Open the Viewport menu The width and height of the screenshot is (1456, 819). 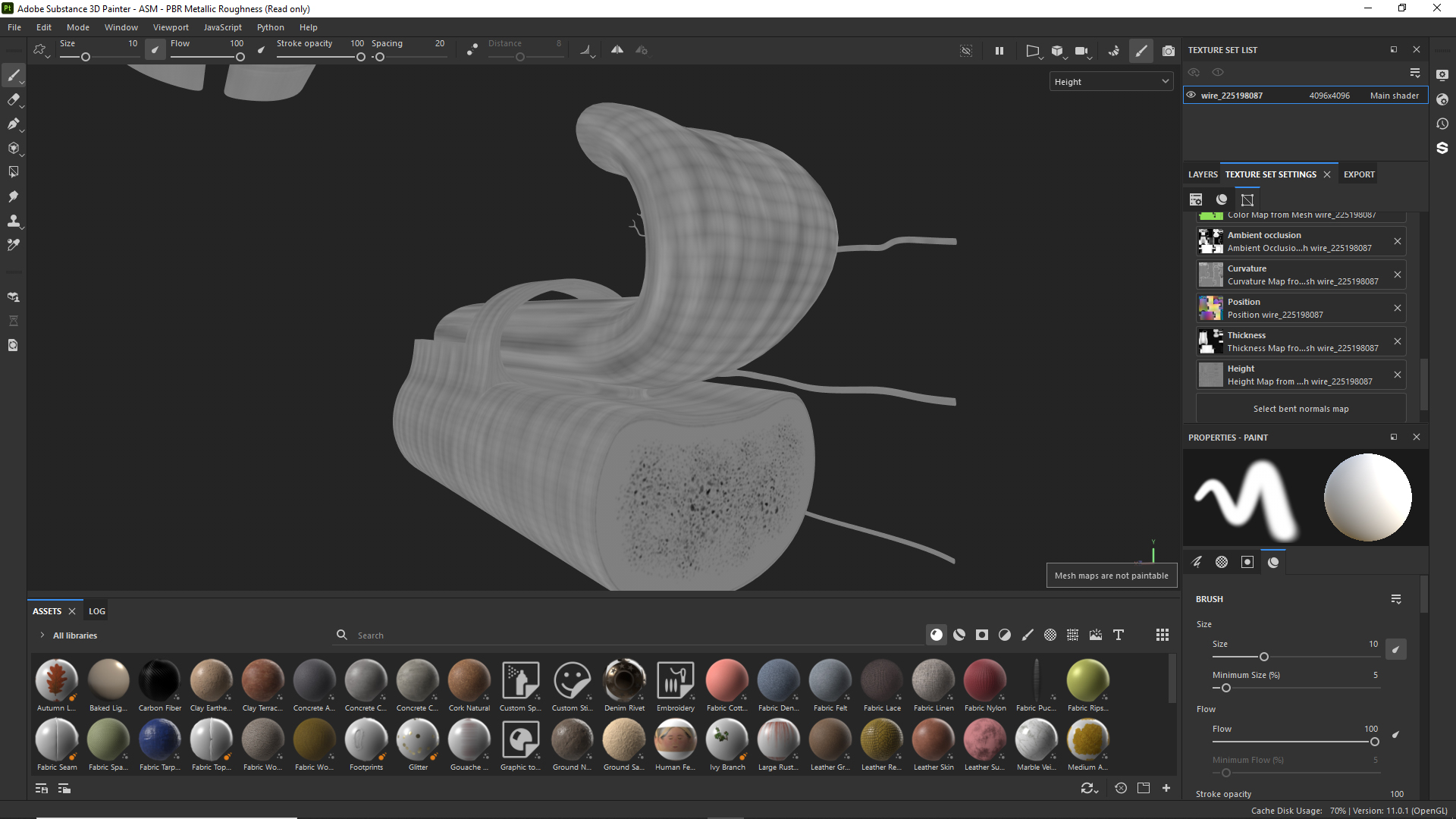(171, 27)
